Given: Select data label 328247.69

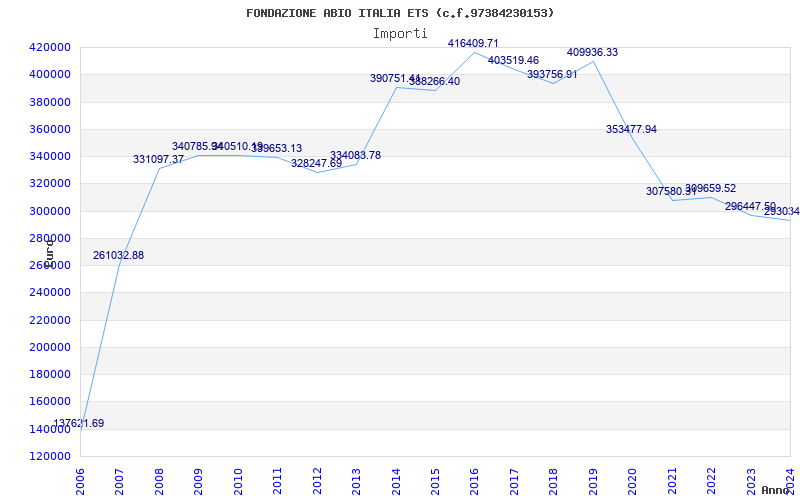Looking at the screenshot, I should [316, 163].
